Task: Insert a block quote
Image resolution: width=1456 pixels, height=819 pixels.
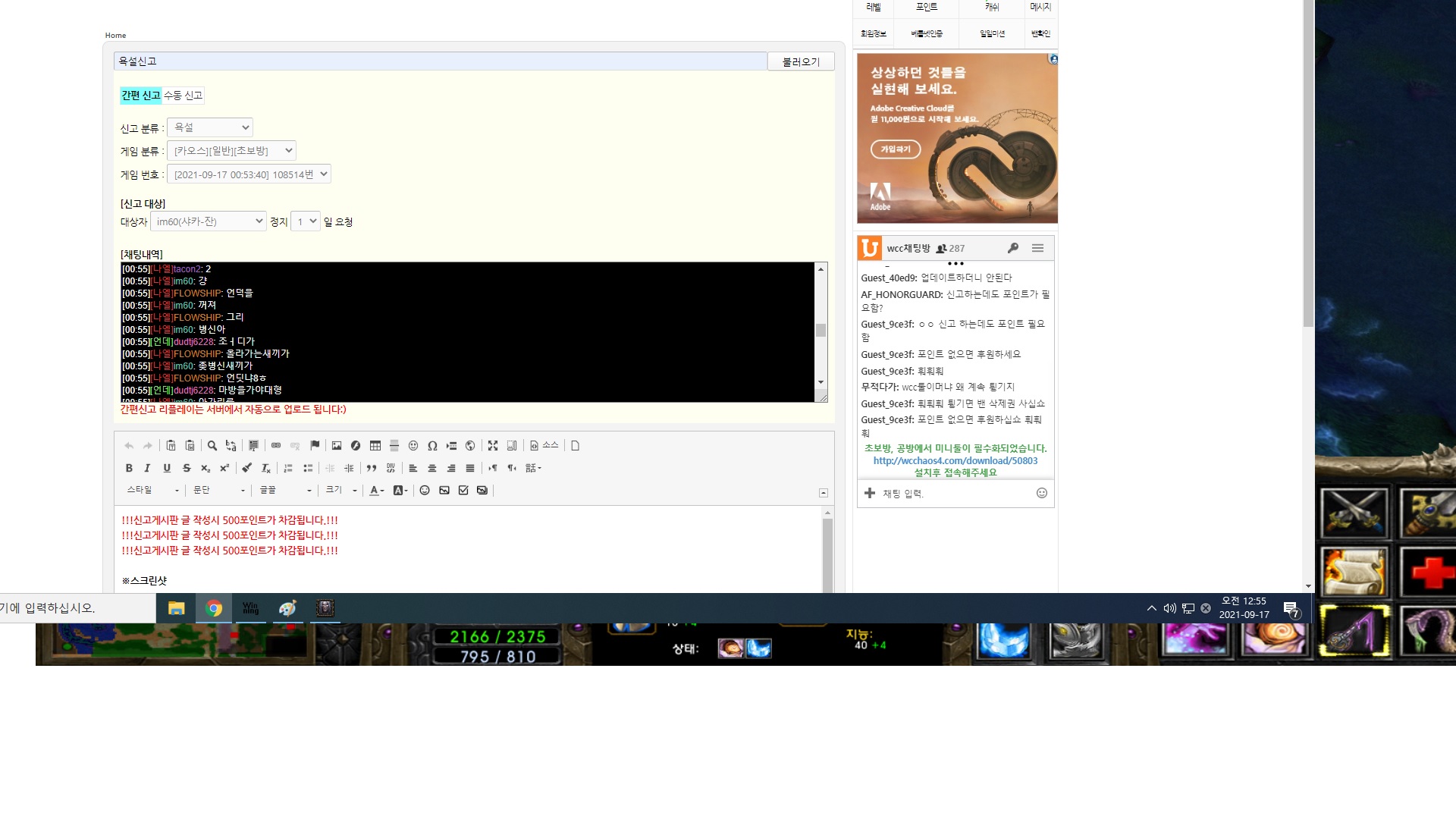Action: tap(372, 469)
